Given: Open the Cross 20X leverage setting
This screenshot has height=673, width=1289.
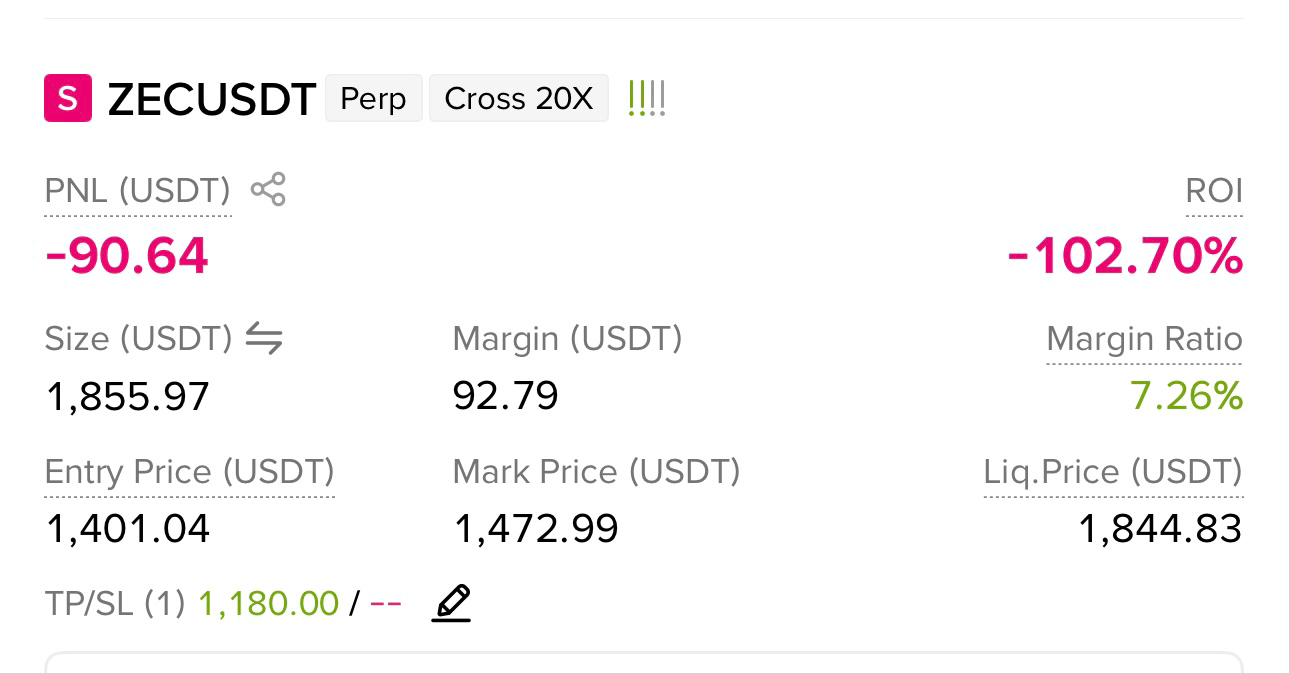Looking at the screenshot, I should 519,98.
